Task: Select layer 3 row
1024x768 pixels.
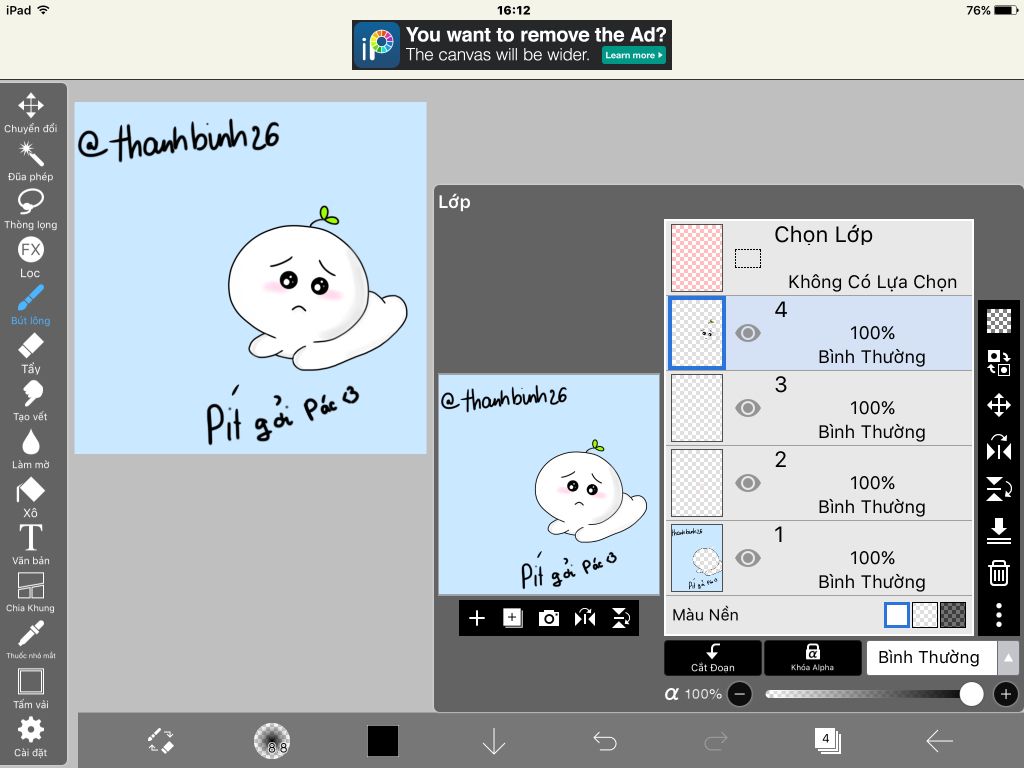Action: 820,408
